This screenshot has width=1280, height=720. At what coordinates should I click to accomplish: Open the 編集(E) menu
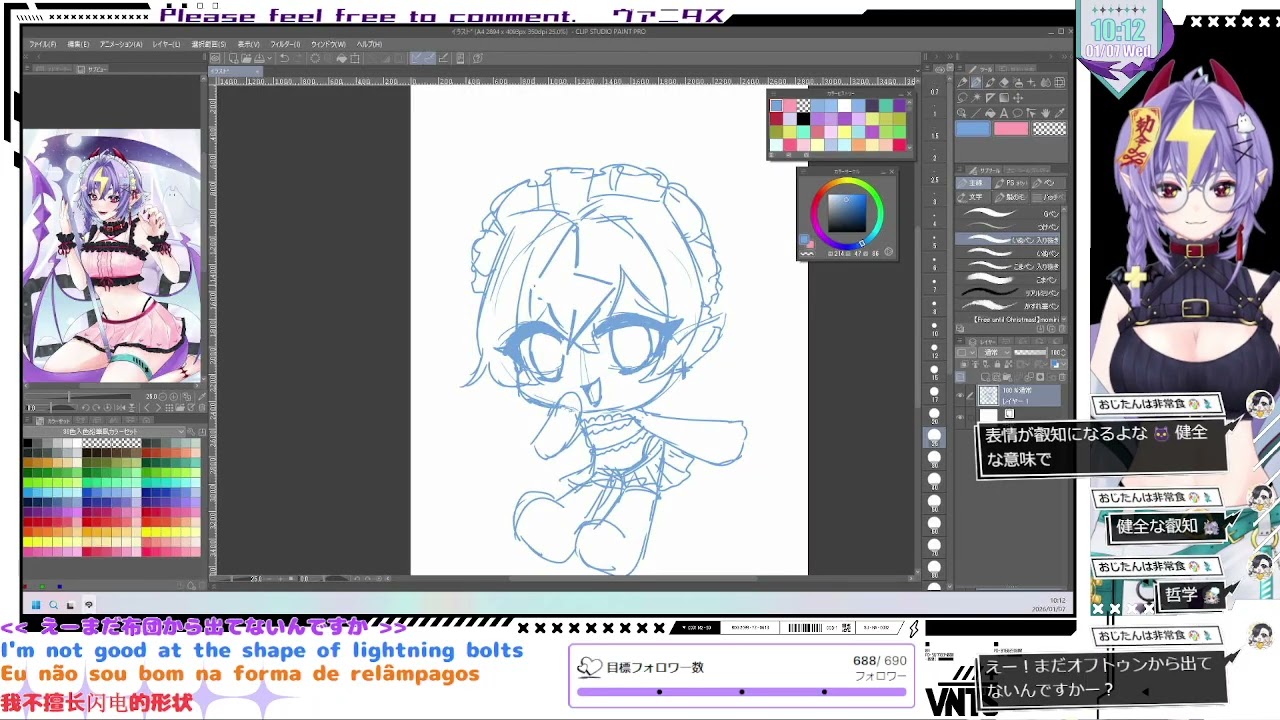[78, 45]
